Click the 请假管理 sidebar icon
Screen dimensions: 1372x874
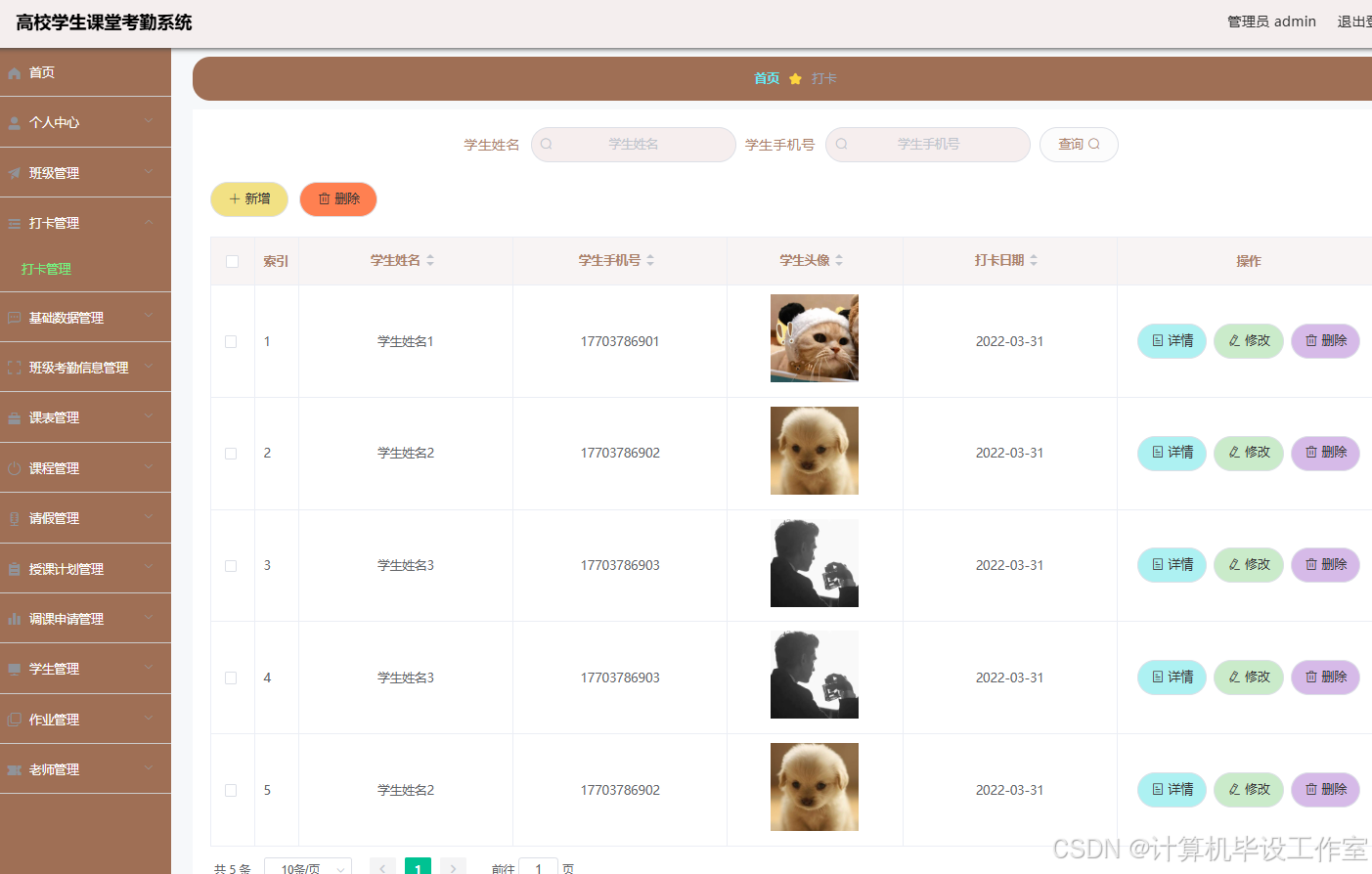coord(15,518)
